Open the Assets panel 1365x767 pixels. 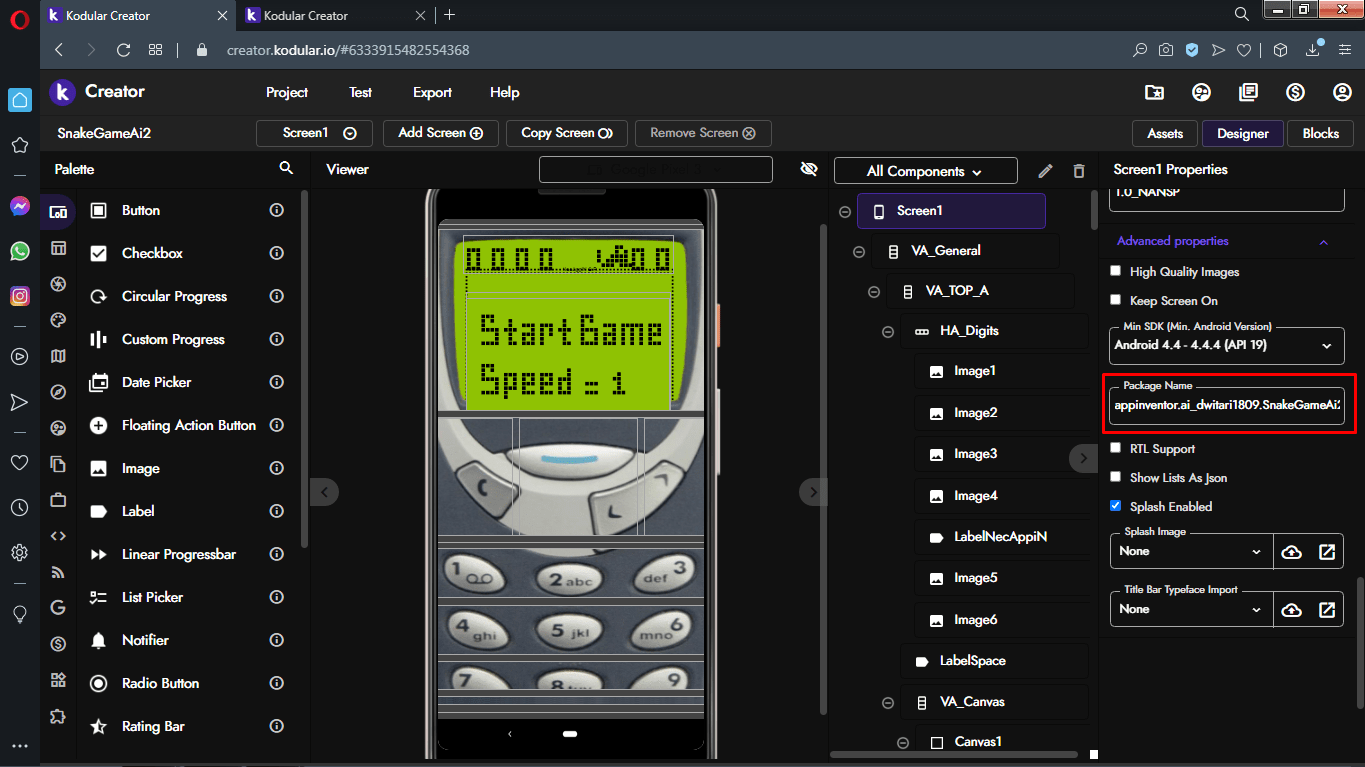[x=1165, y=133]
